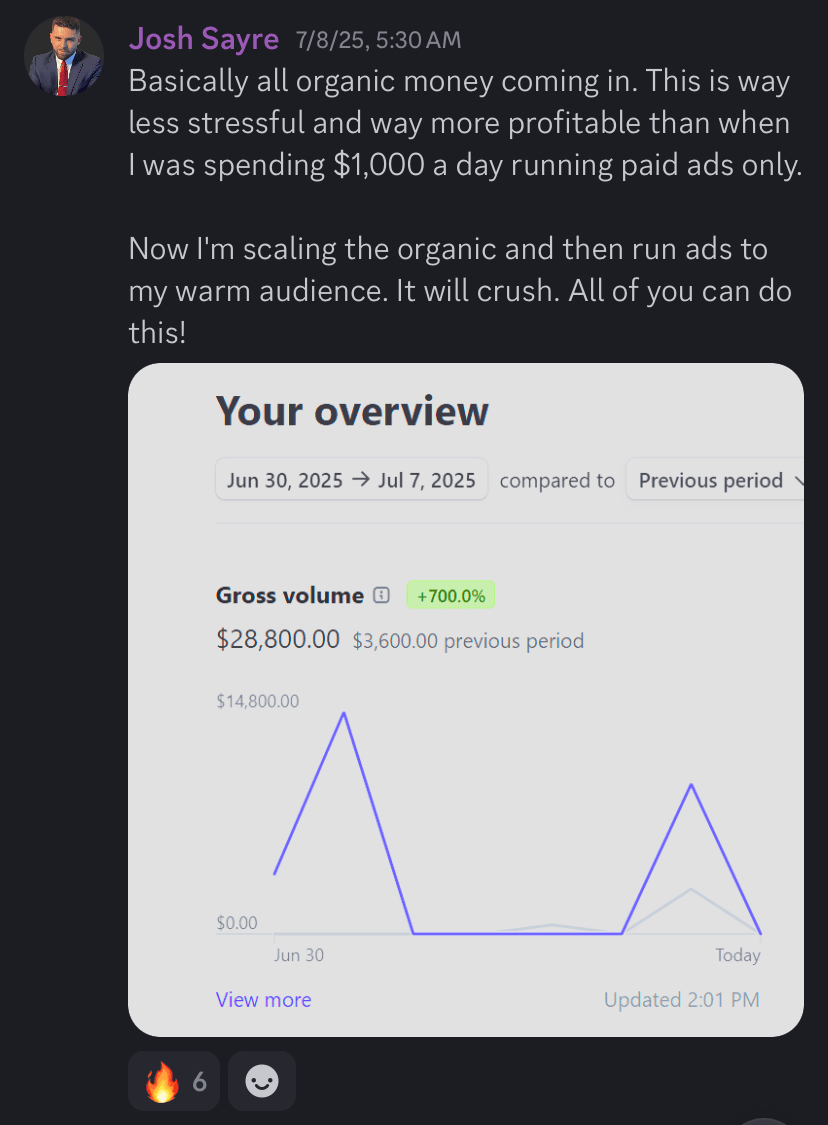Click Josh Sayre's profile avatar
Viewport: 828px width, 1125px height.
(x=62, y=58)
